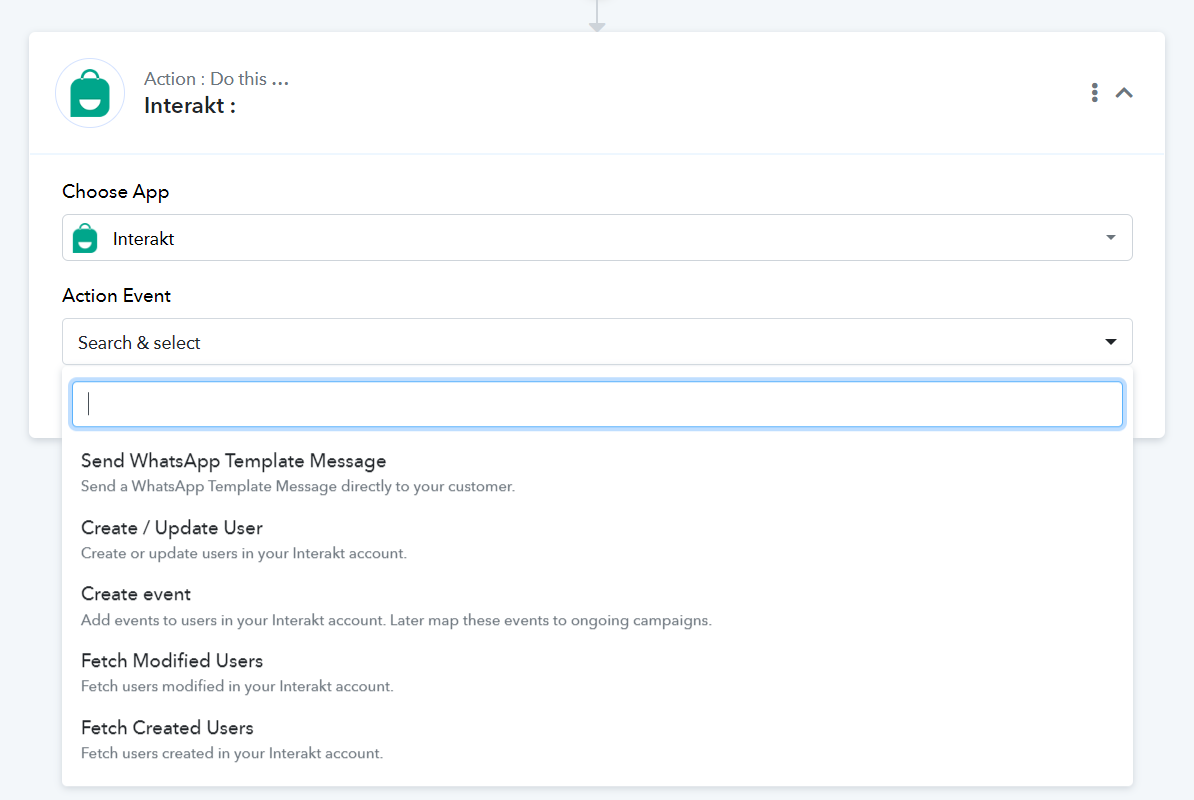Click small Interakt icon in Choose App field
Screen dimensions: 1194x800
85,238
